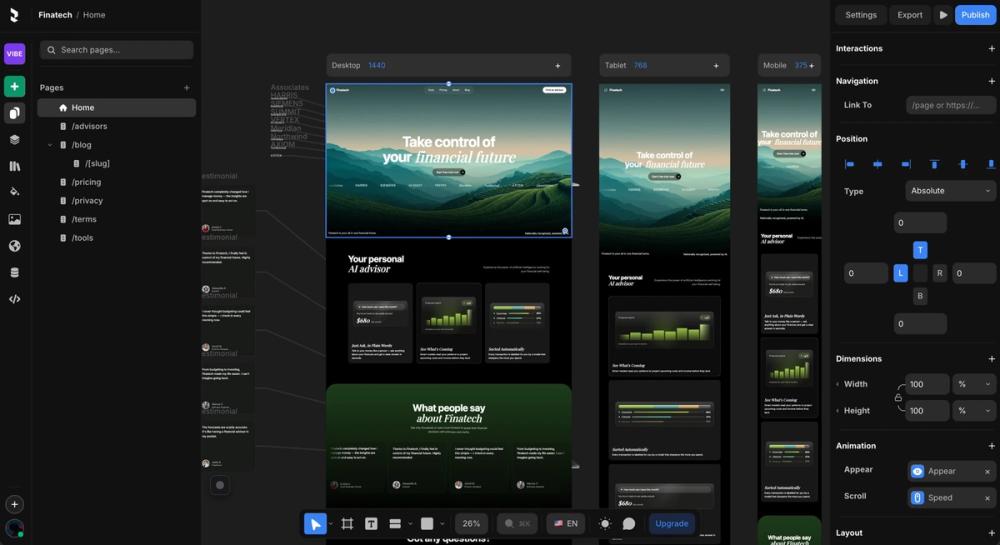The image size is (1000, 545).
Task: Open the /privacy page
Action: click(x=117, y=201)
